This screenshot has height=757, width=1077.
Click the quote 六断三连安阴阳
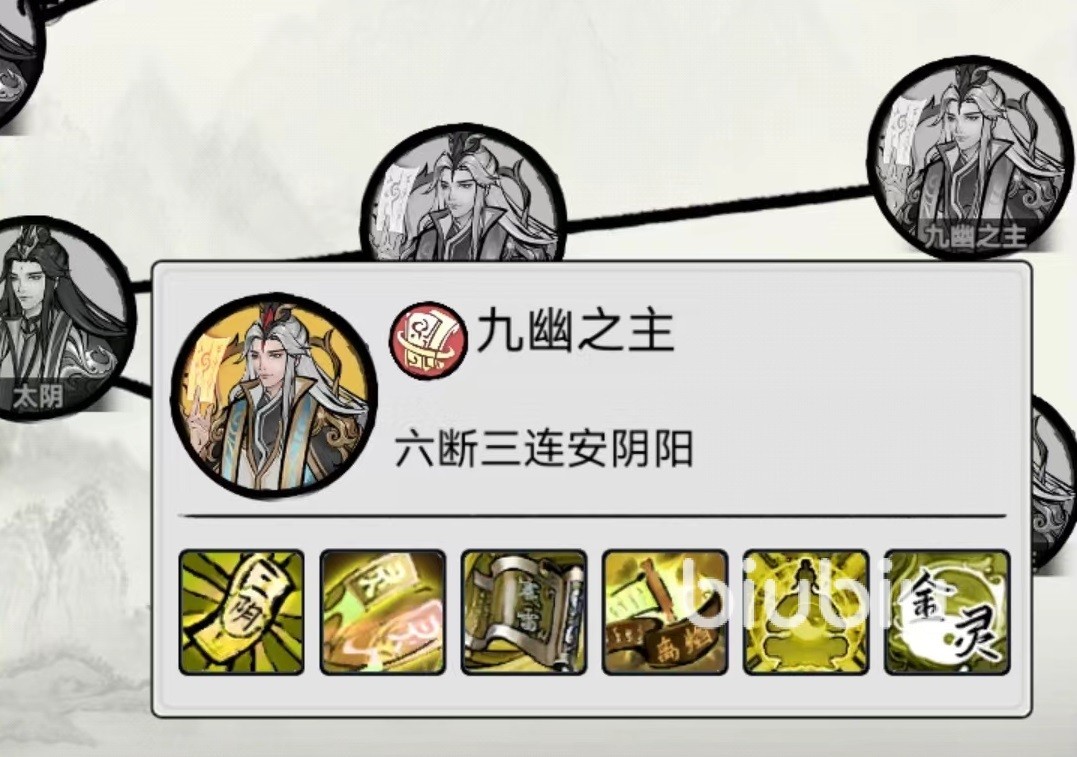click(544, 449)
